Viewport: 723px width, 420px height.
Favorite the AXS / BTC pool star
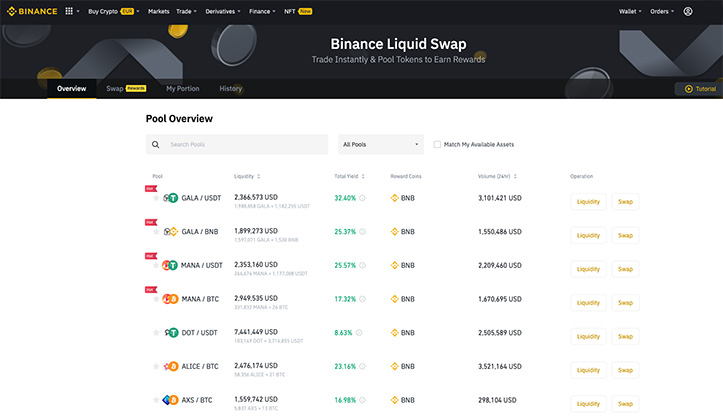(x=156, y=400)
